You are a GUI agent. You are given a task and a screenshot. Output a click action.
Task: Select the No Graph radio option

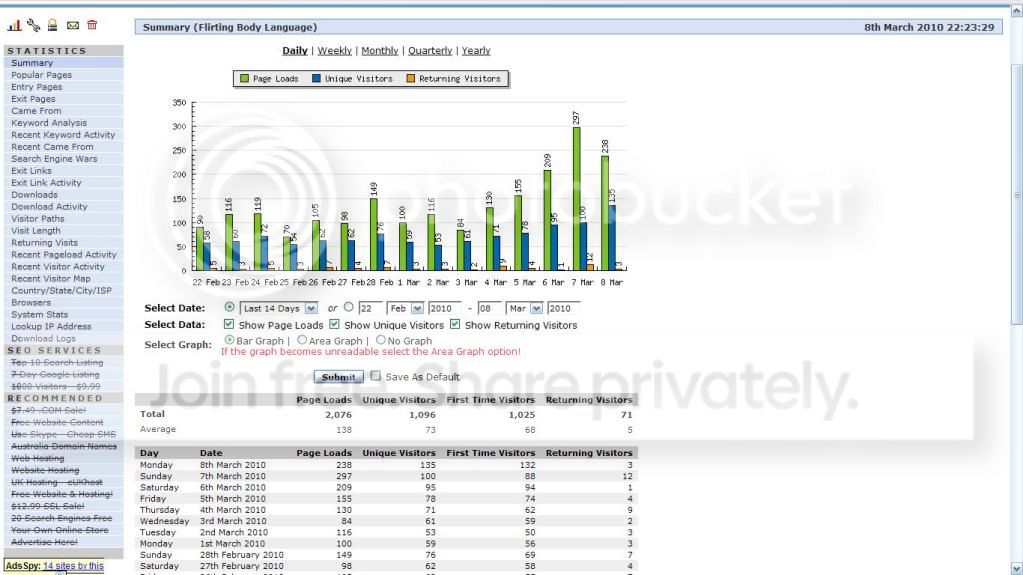click(380, 339)
